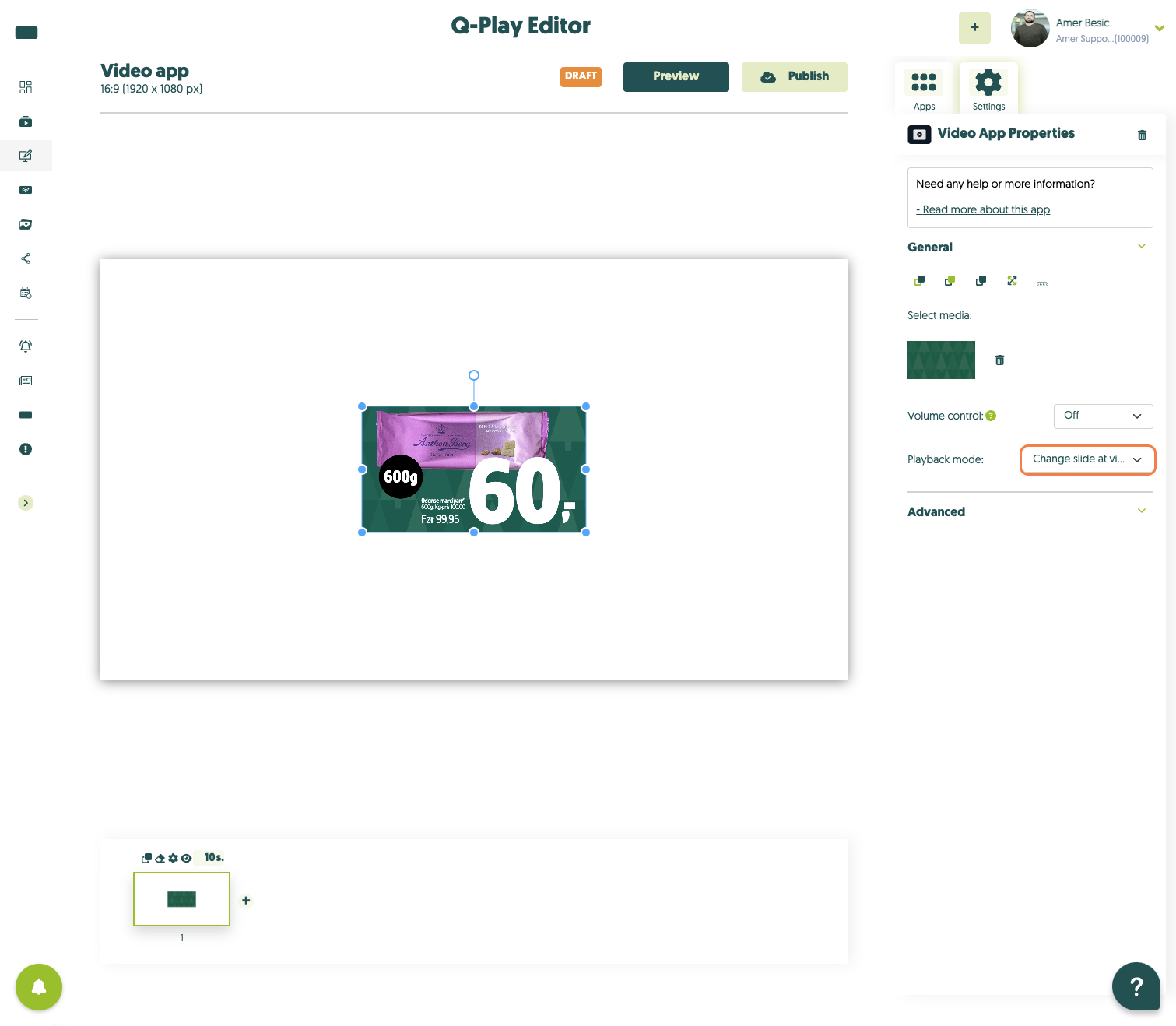Open the Playback mode dropdown

[x=1087, y=459]
